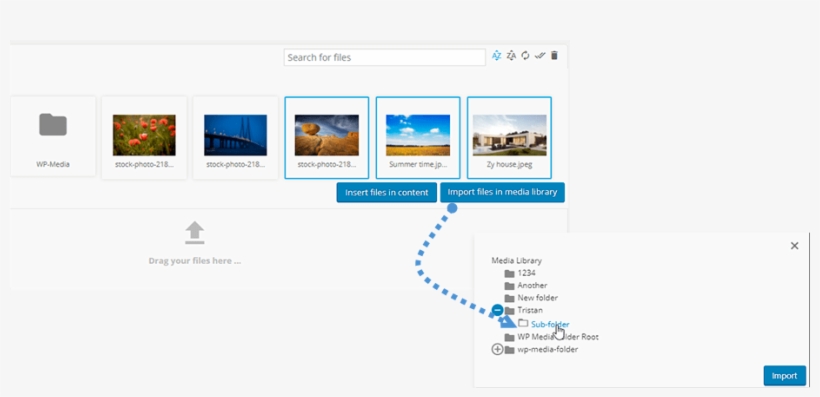Click inside the Search for files field
Screen dimensions: 820x397
click(x=384, y=58)
